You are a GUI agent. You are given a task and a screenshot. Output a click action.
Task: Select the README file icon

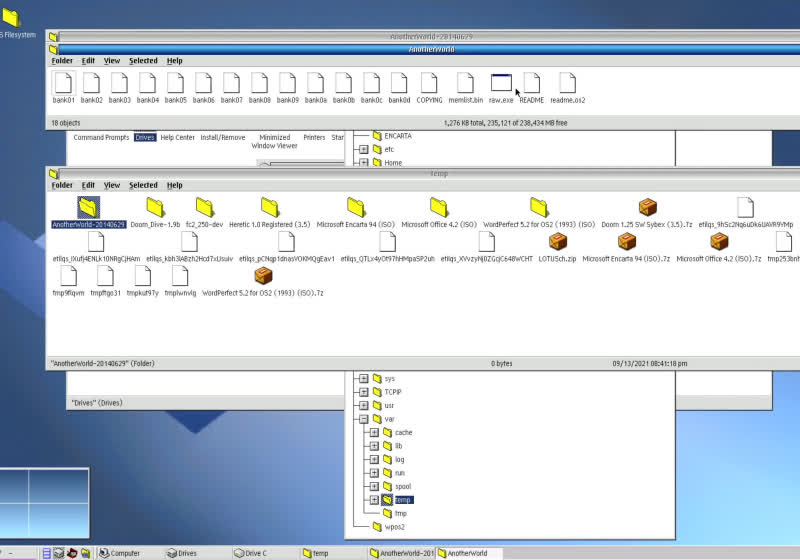[x=531, y=83]
